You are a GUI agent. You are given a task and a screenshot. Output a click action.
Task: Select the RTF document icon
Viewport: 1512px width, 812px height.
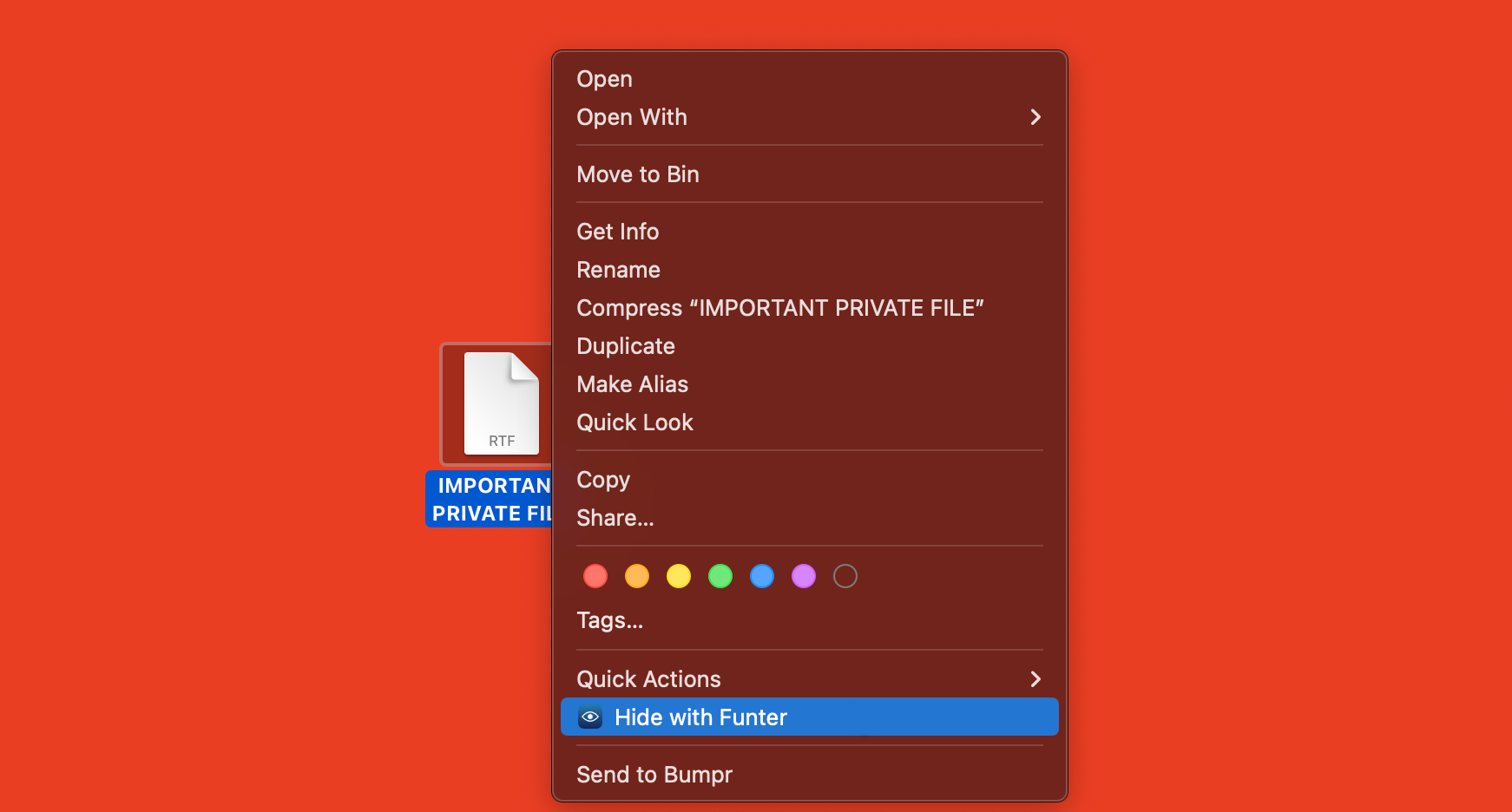coord(501,403)
